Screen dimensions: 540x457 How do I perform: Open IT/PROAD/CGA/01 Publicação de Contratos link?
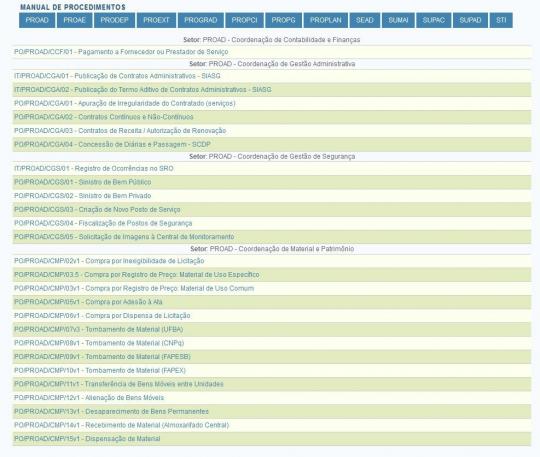pyautogui.click(x=117, y=76)
